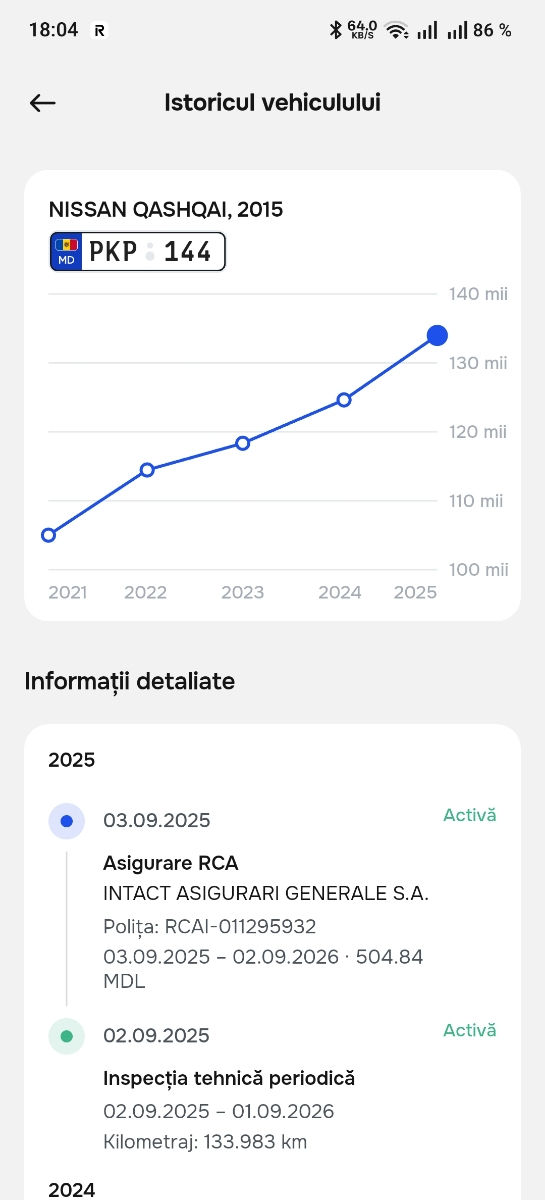Tap the blue dot beside 03.09.2025
Screen dimensions: 545x1200
(67, 821)
